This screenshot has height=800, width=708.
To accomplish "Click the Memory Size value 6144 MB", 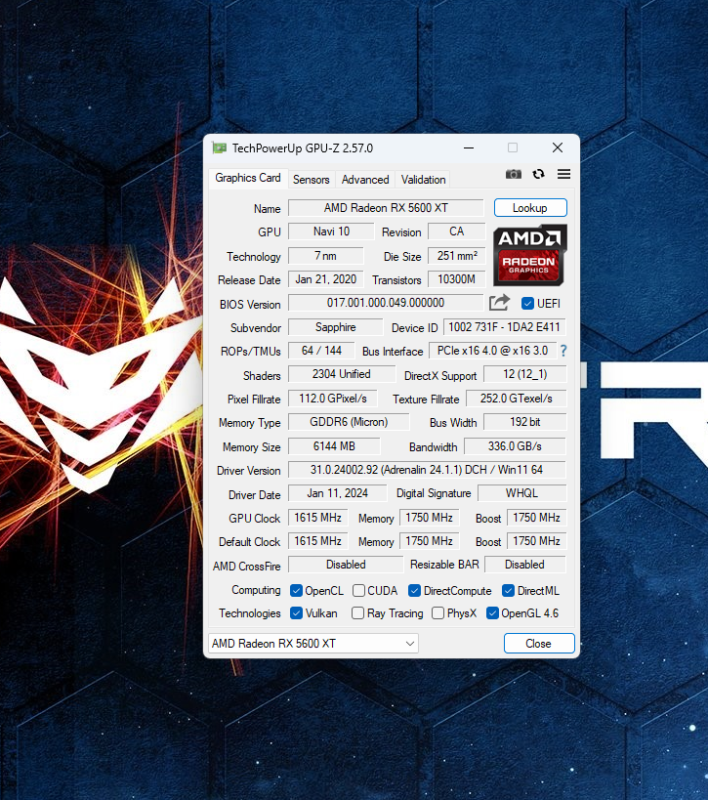I will tap(334, 446).
